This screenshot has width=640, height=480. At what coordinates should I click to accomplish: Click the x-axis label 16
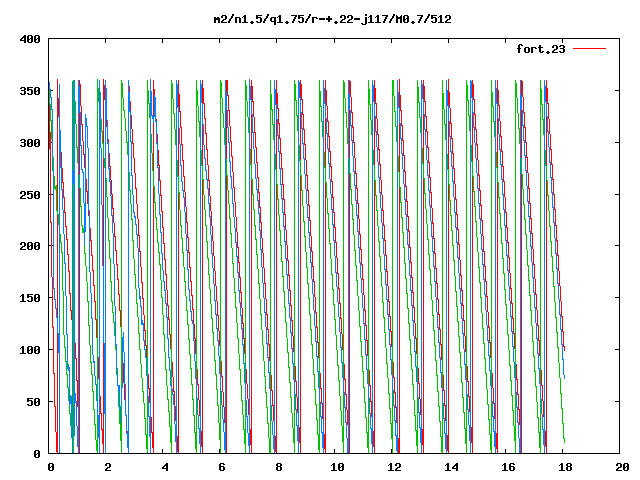point(509,467)
